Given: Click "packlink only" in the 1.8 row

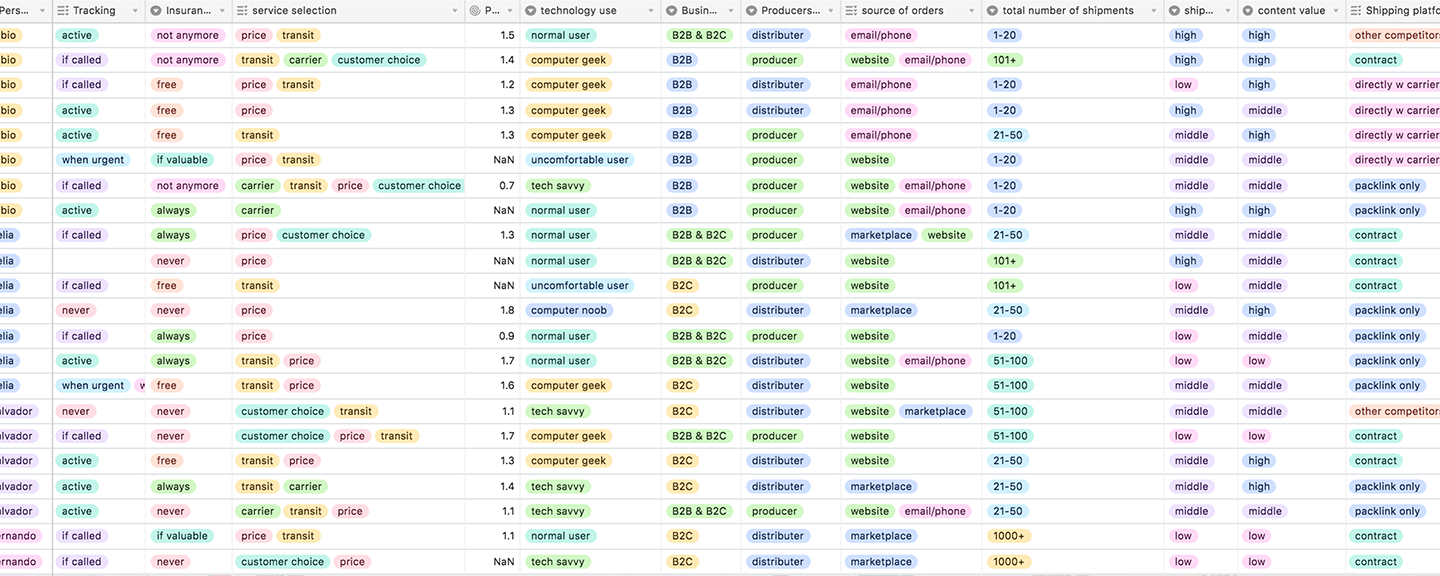Looking at the screenshot, I should point(1387,311).
